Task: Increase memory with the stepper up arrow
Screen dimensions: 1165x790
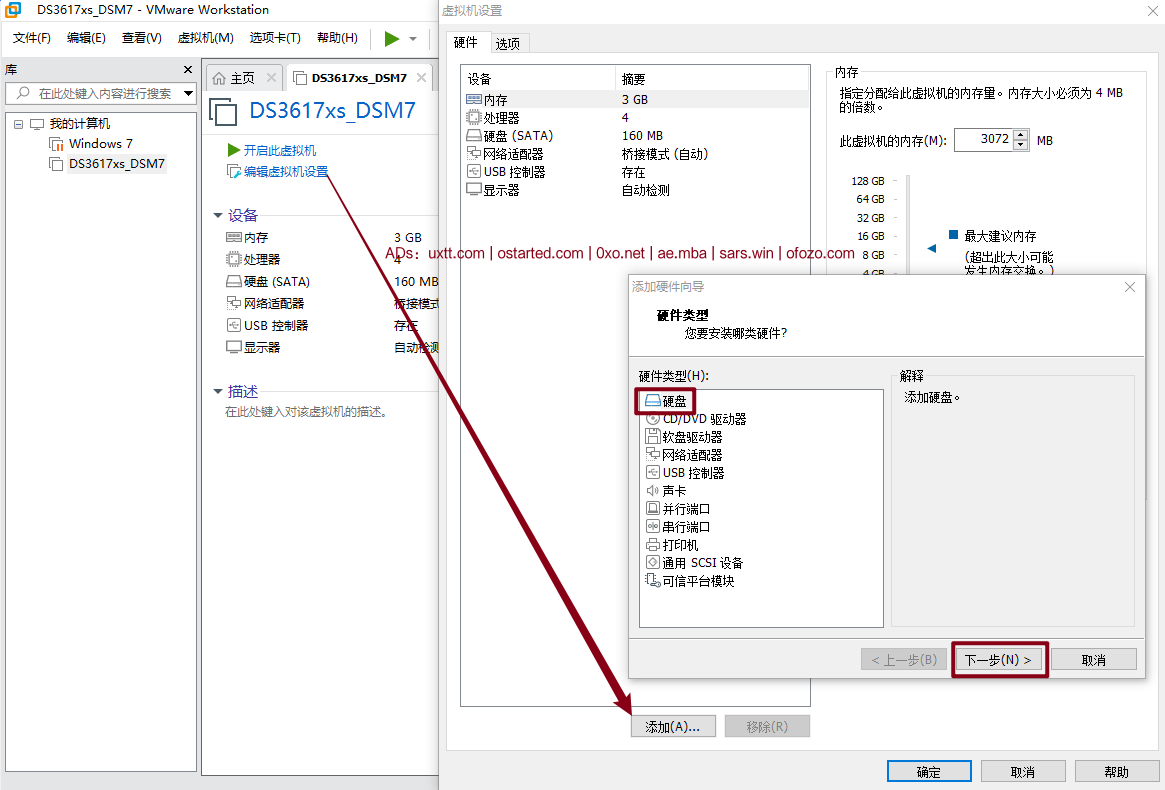Action: point(1021,135)
